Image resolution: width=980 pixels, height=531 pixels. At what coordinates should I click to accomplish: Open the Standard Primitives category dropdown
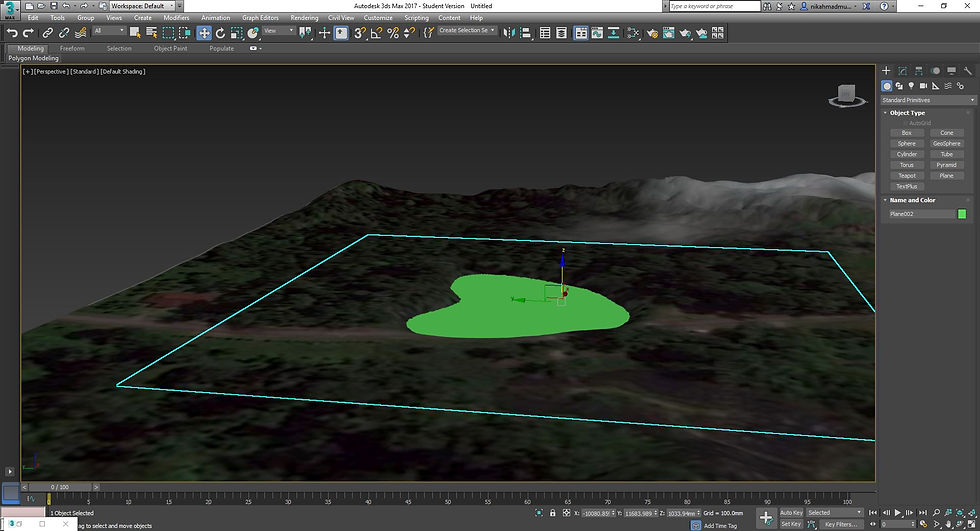pyautogui.click(x=928, y=100)
